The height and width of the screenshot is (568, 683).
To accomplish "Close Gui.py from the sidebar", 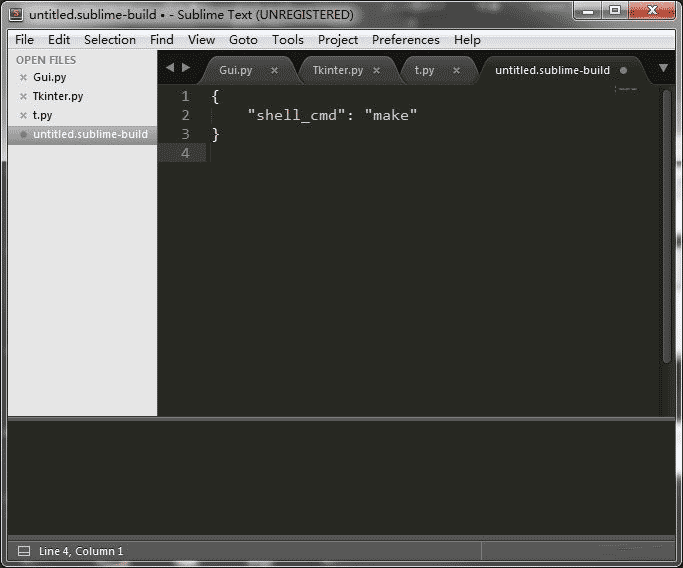I will point(24,78).
